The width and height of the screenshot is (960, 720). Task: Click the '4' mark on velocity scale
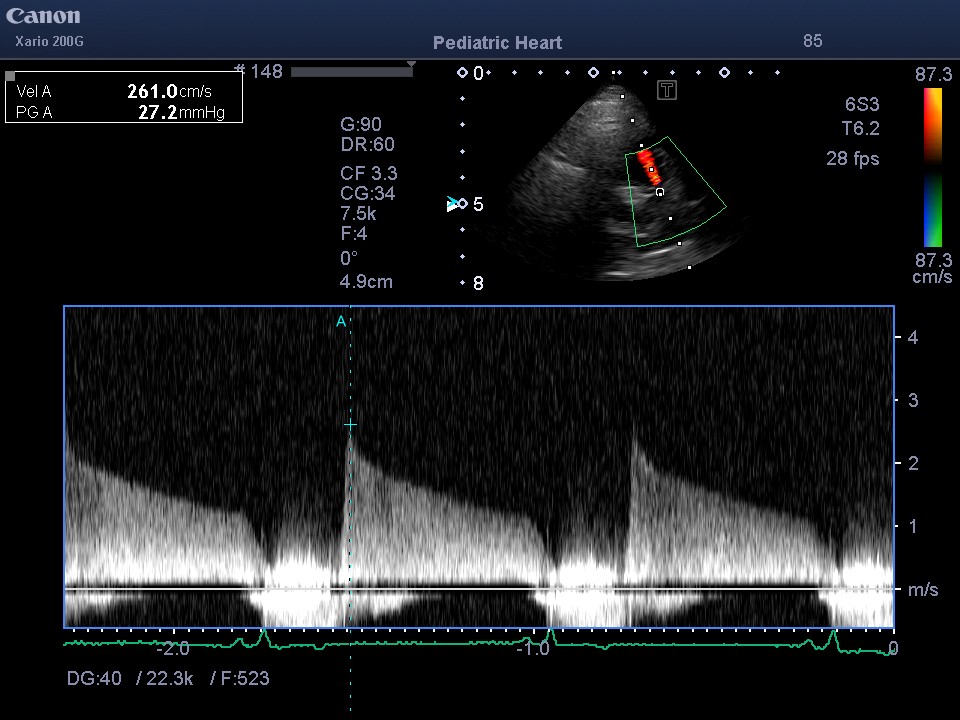click(x=913, y=337)
